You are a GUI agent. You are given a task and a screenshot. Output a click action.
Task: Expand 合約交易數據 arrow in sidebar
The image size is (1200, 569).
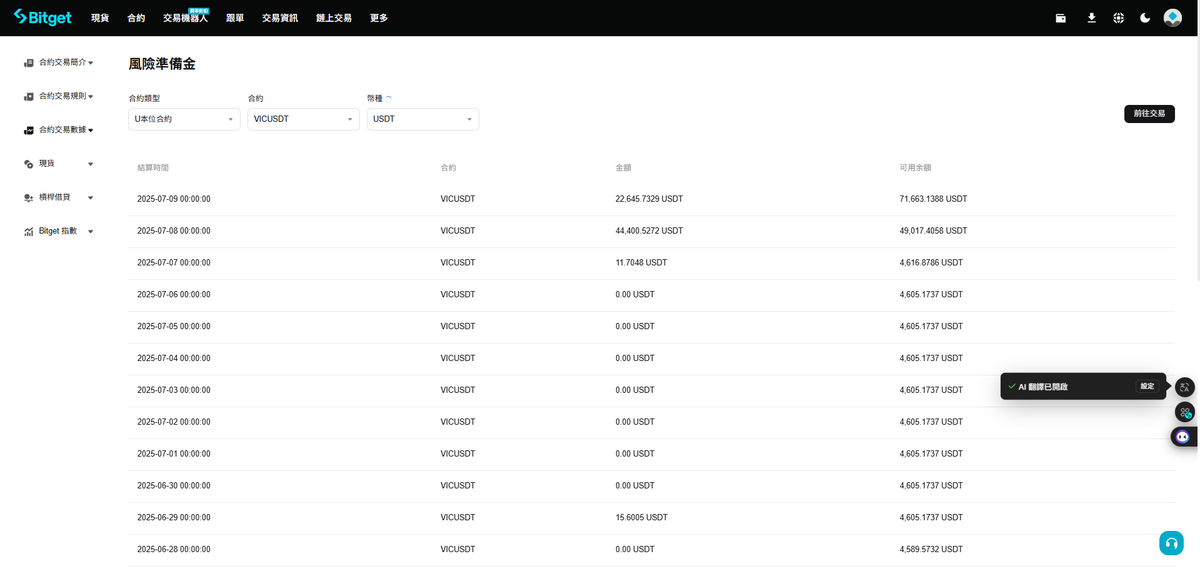(x=91, y=131)
